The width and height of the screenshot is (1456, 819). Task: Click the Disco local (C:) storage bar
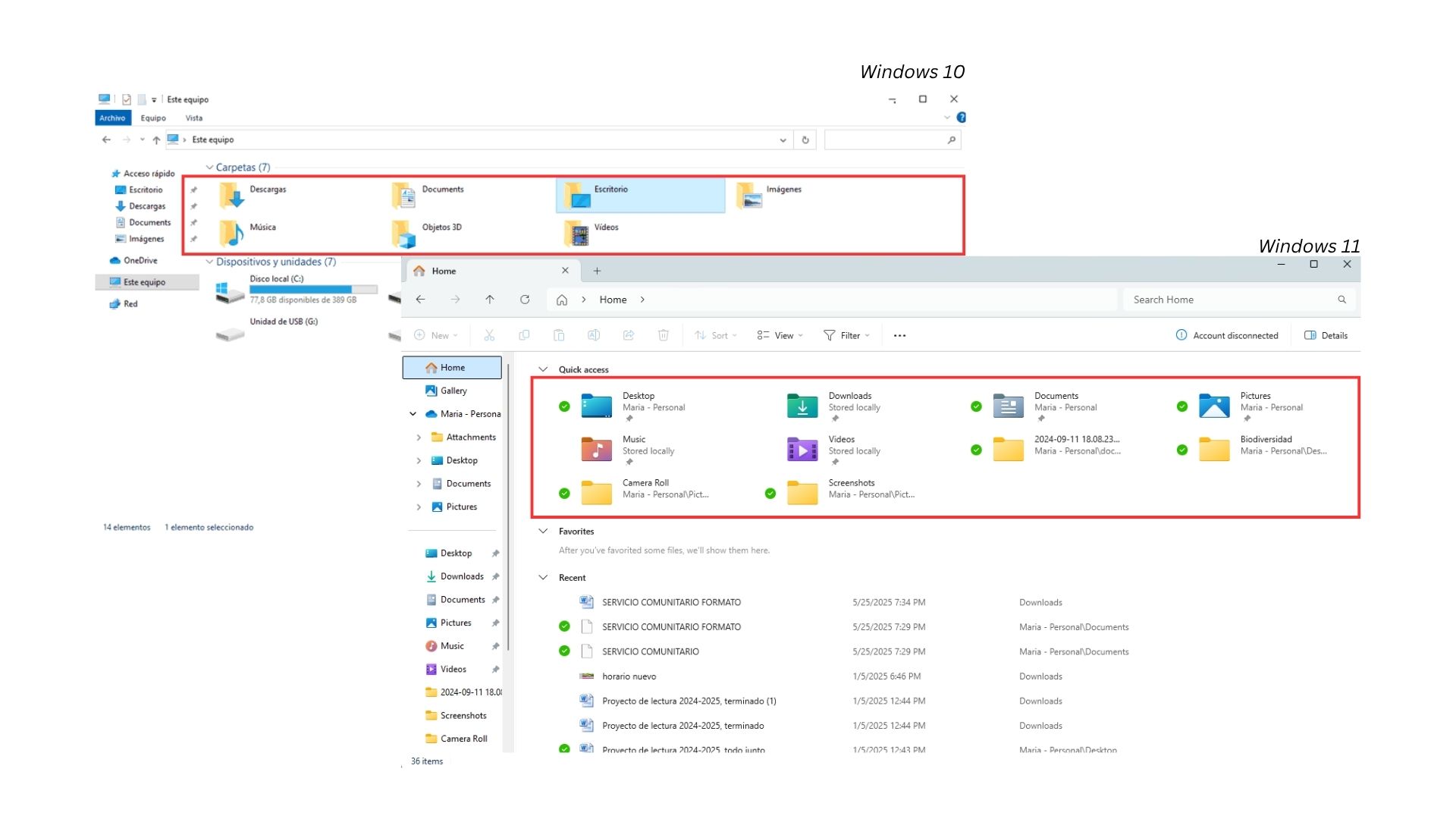click(x=313, y=290)
